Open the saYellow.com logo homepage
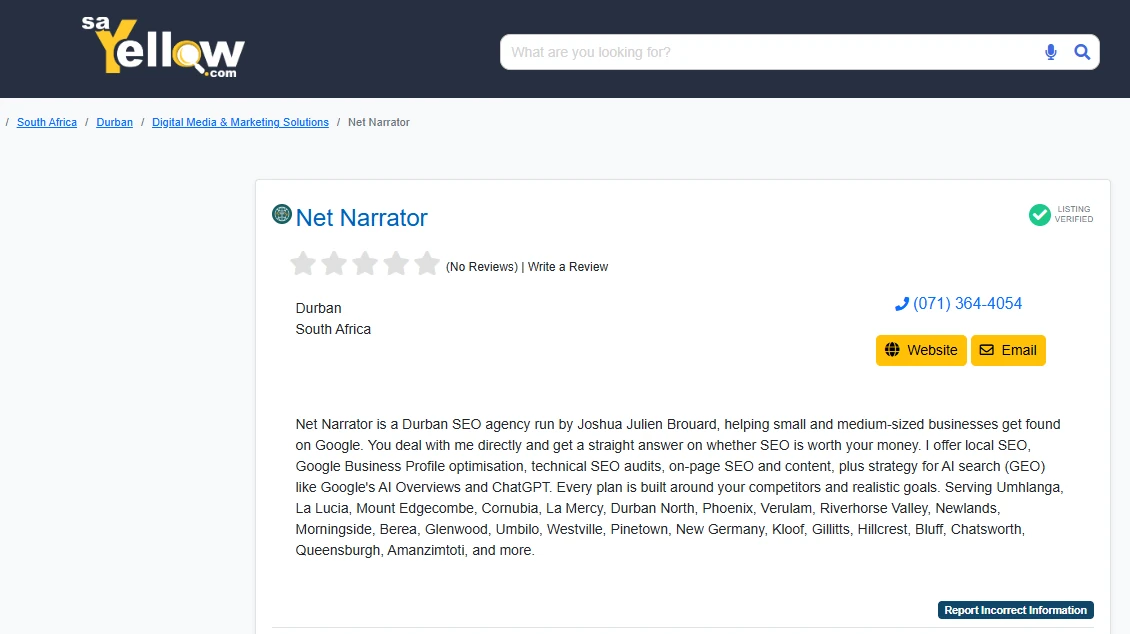This screenshot has width=1130, height=634. pyautogui.click(x=164, y=47)
